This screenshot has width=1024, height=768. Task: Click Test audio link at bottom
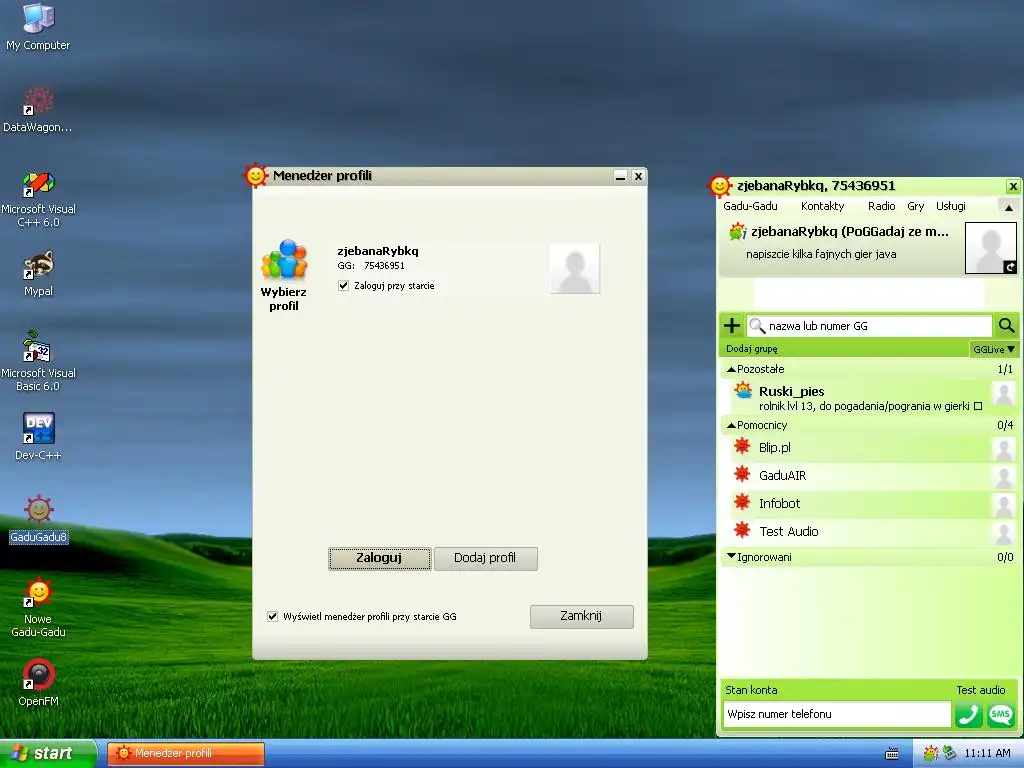click(980, 690)
